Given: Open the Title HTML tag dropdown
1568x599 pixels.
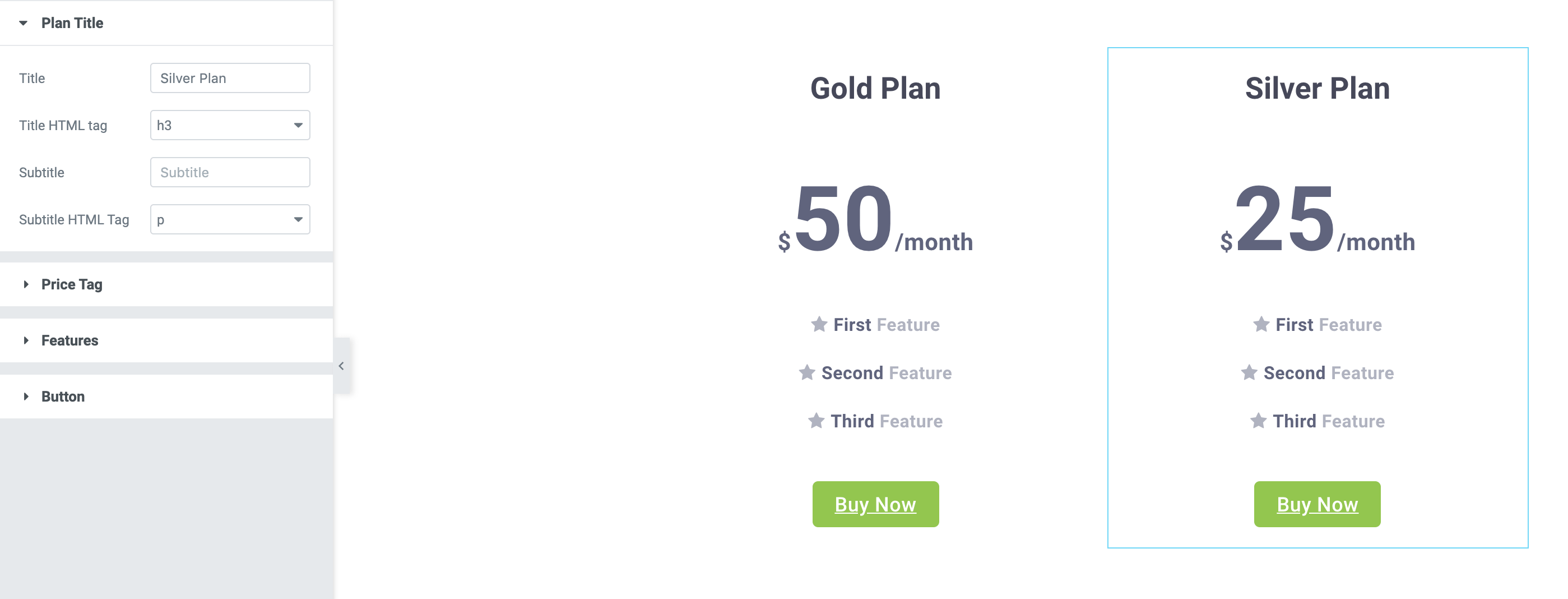Looking at the screenshot, I should [229, 126].
